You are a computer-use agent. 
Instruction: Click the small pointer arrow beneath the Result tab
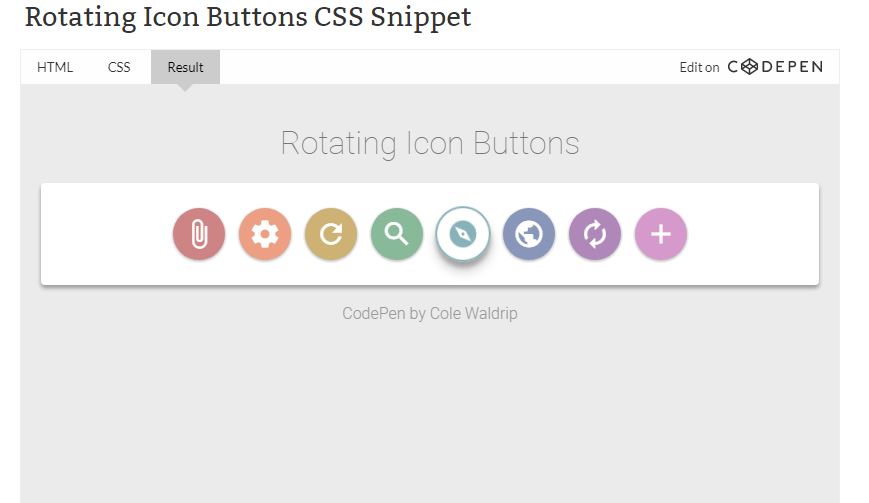(186, 88)
